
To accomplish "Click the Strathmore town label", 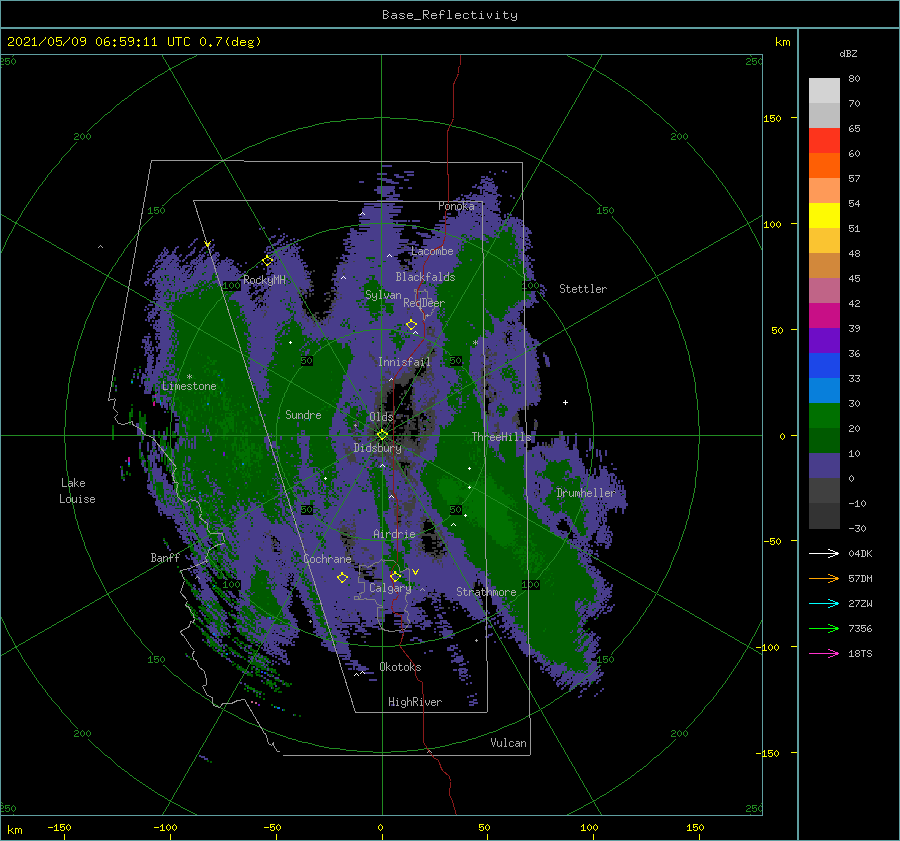I will 486,592.
